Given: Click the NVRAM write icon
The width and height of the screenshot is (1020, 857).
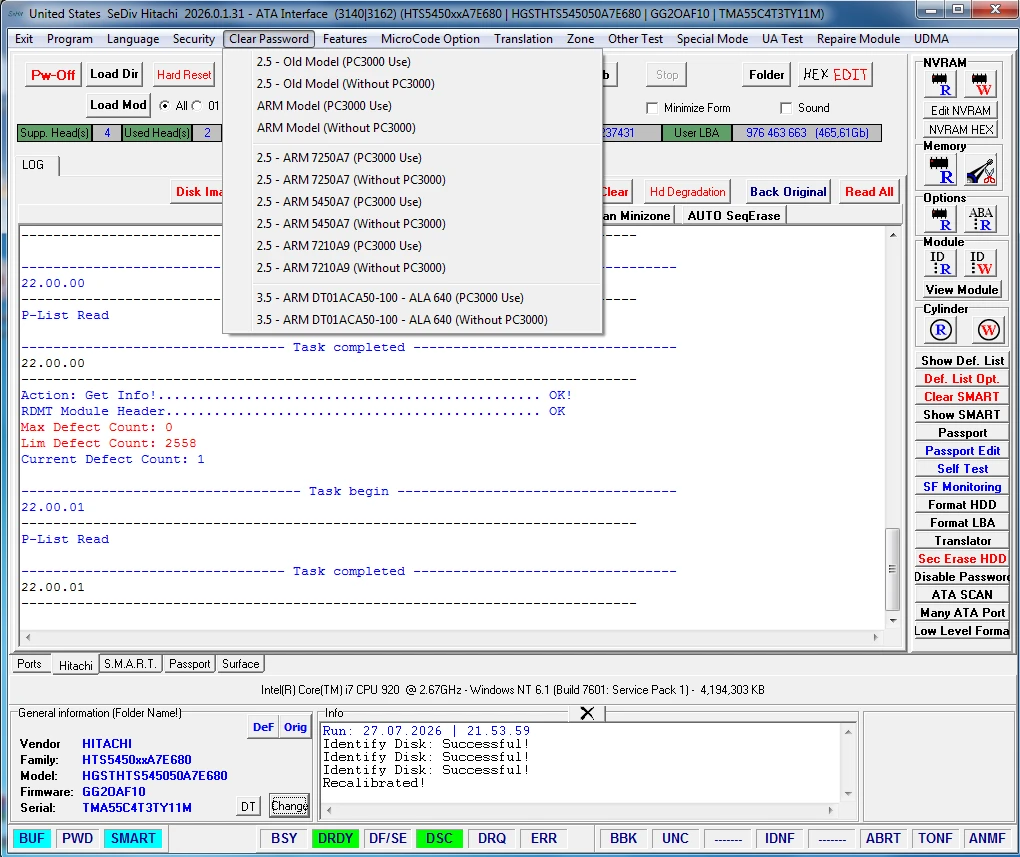Looking at the screenshot, I should [981, 85].
